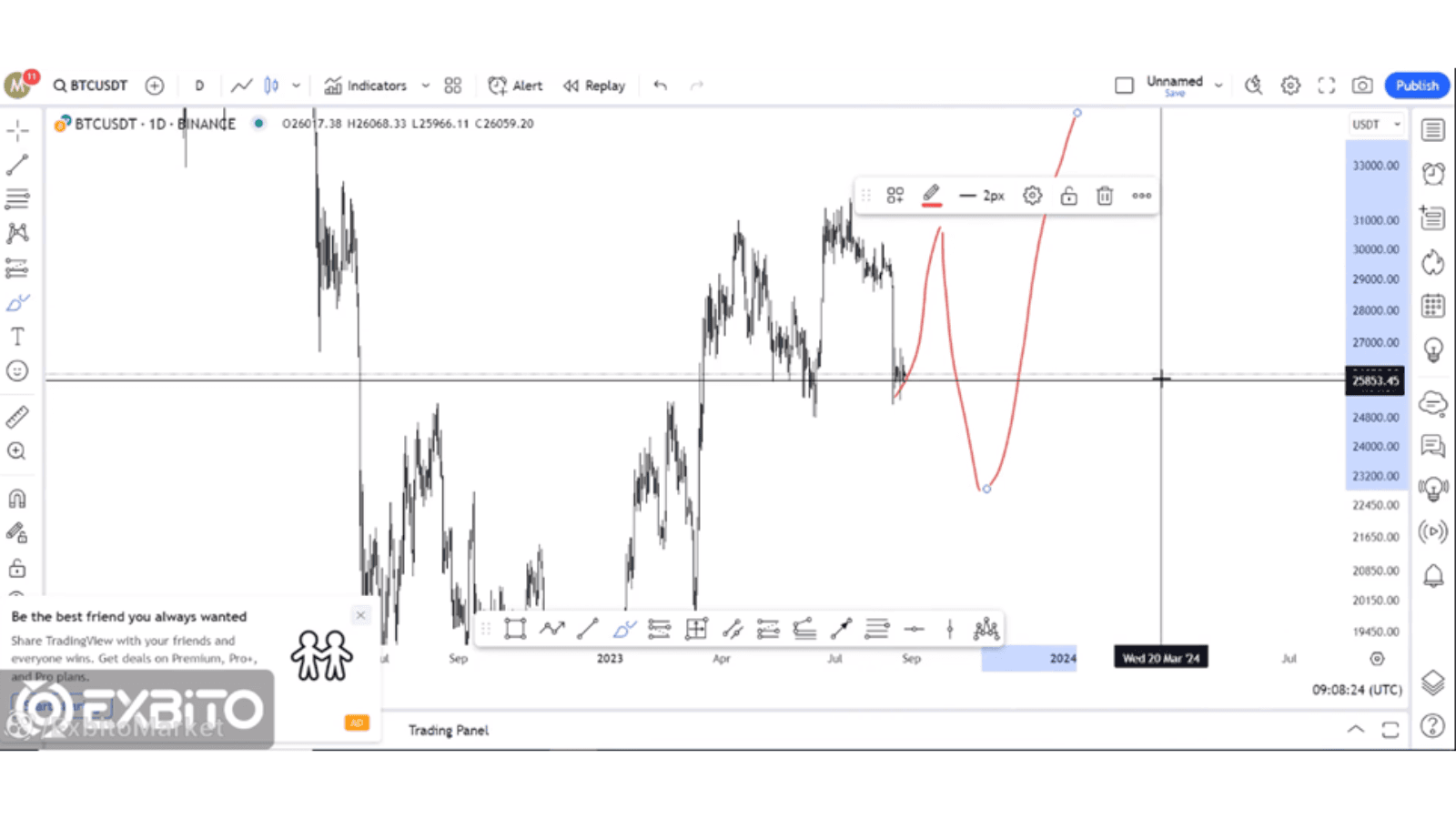Open the quick search icon
This screenshot has height=819, width=1456.
click(x=1254, y=86)
